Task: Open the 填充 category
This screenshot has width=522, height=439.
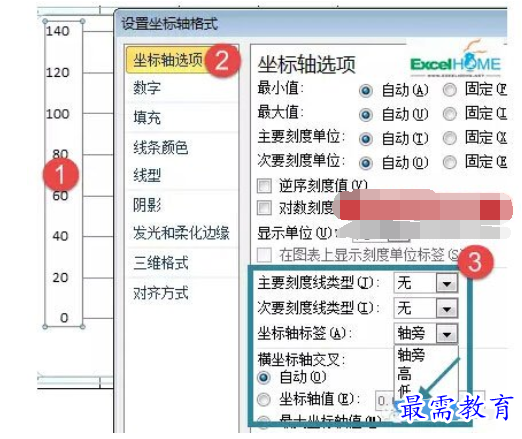Action: click(147, 118)
